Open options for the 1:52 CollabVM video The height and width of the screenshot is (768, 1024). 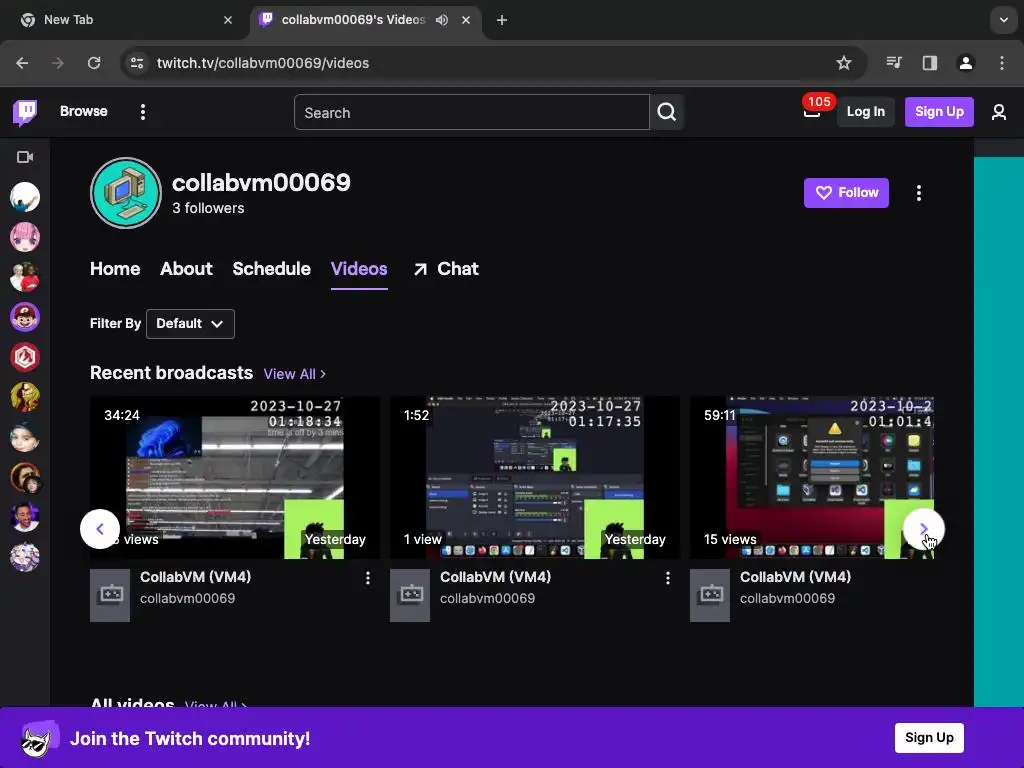(x=667, y=578)
